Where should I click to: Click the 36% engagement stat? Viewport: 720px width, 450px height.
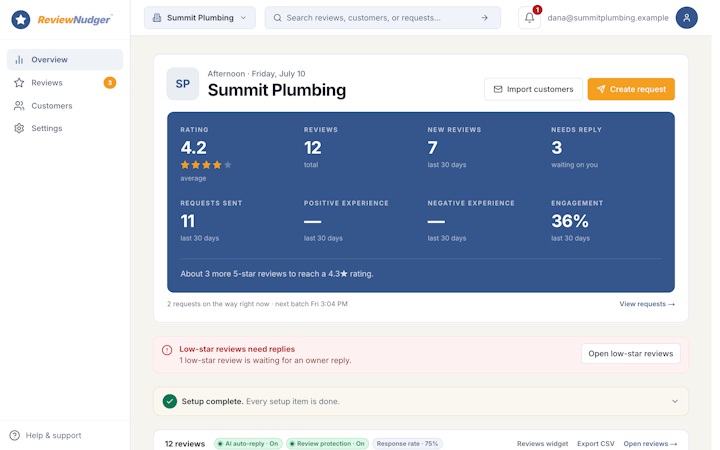click(x=570, y=221)
